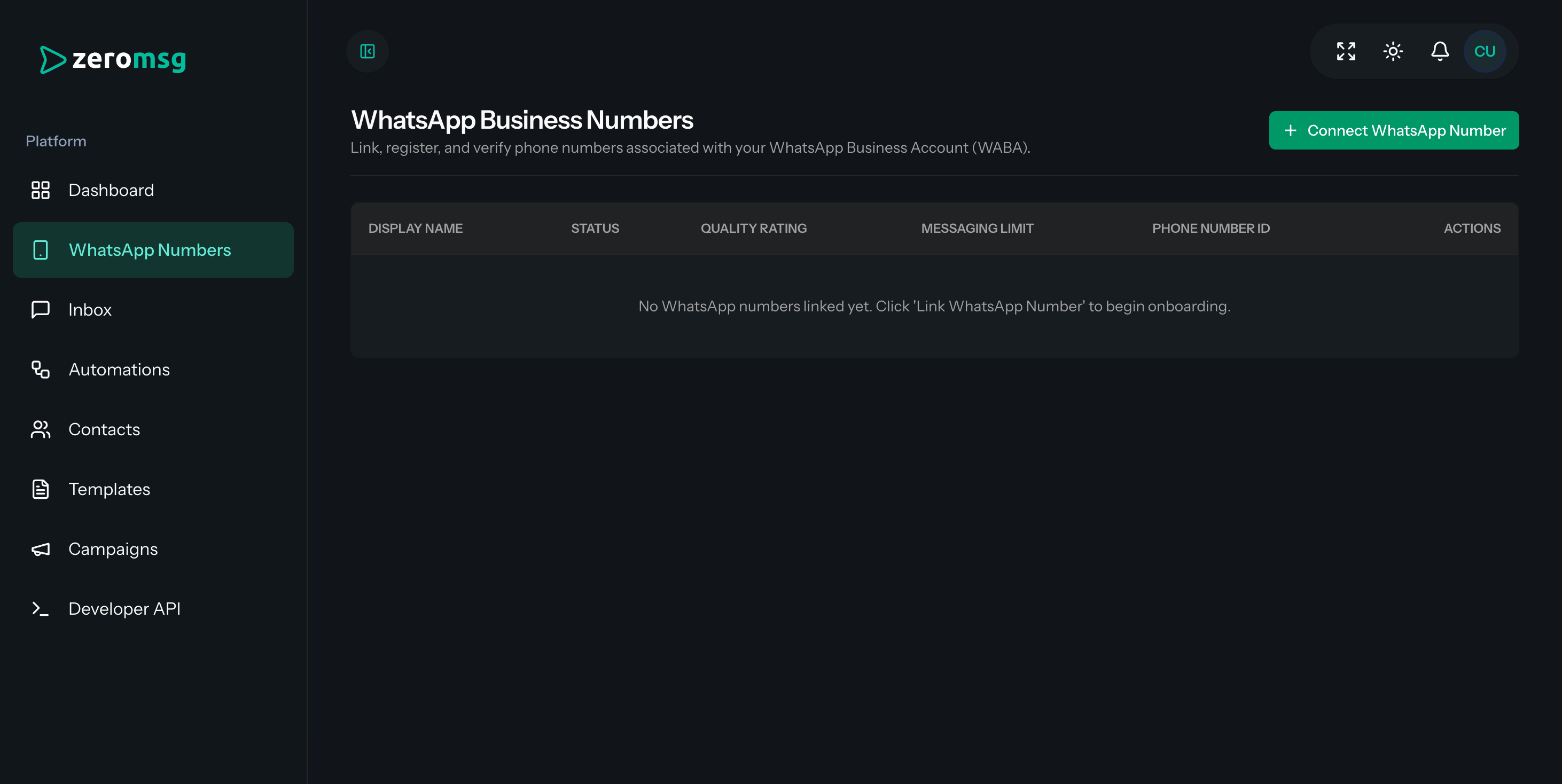Open Templates section

pos(153,489)
